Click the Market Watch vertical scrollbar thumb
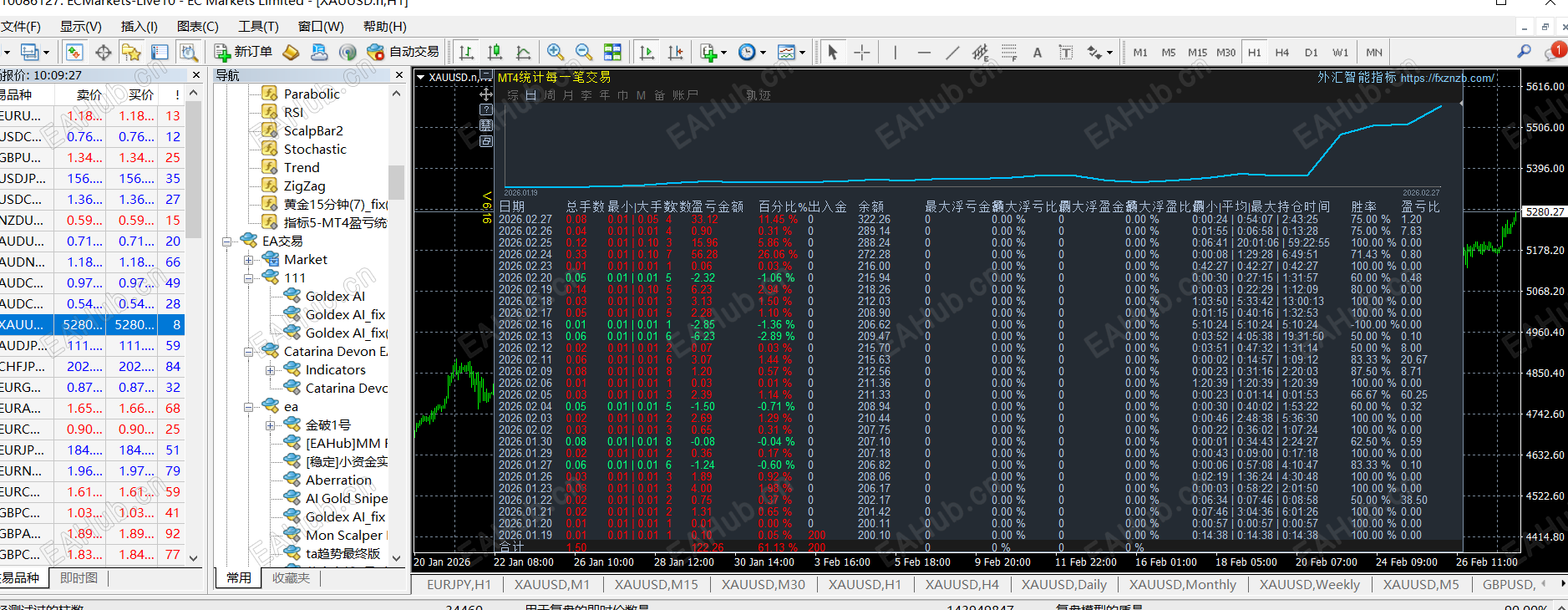 point(194,170)
